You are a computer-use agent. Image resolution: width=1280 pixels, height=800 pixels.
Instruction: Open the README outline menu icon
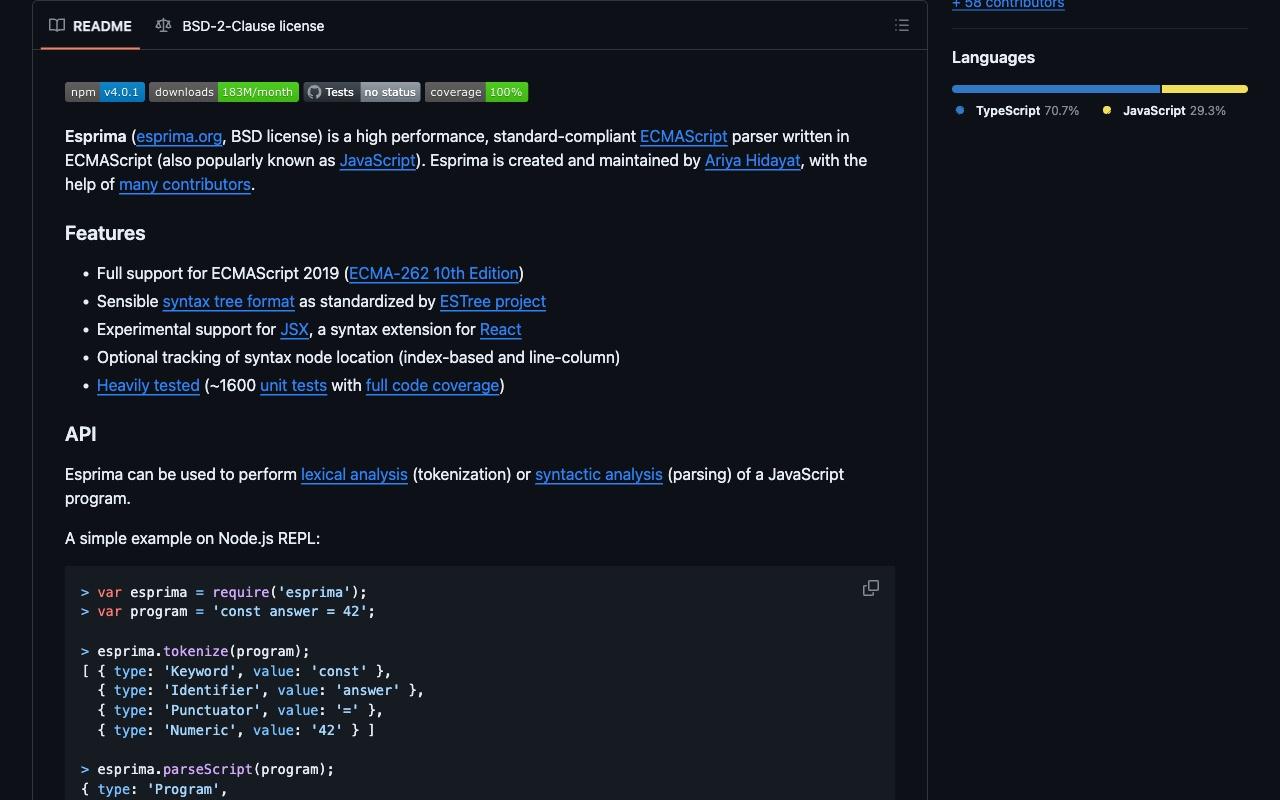[x=902, y=26]
